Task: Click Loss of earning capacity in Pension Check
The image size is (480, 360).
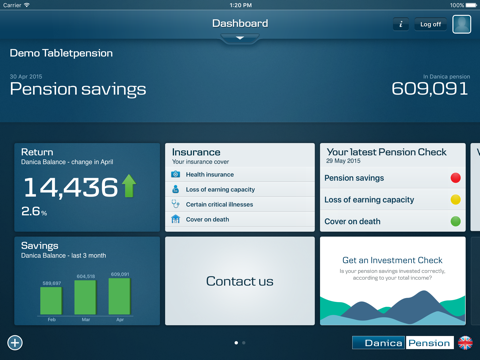Action: coord(393,199)
